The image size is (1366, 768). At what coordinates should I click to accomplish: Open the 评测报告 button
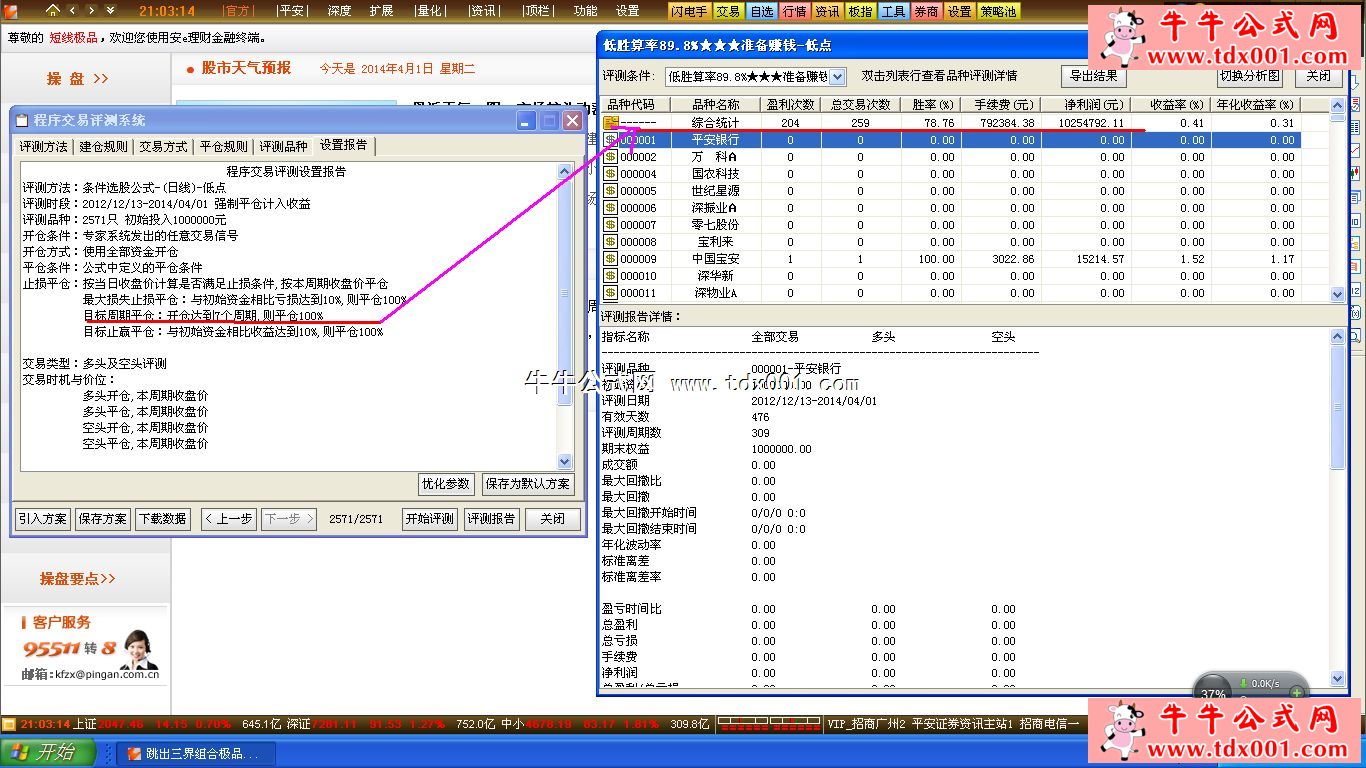coord(491,519)
